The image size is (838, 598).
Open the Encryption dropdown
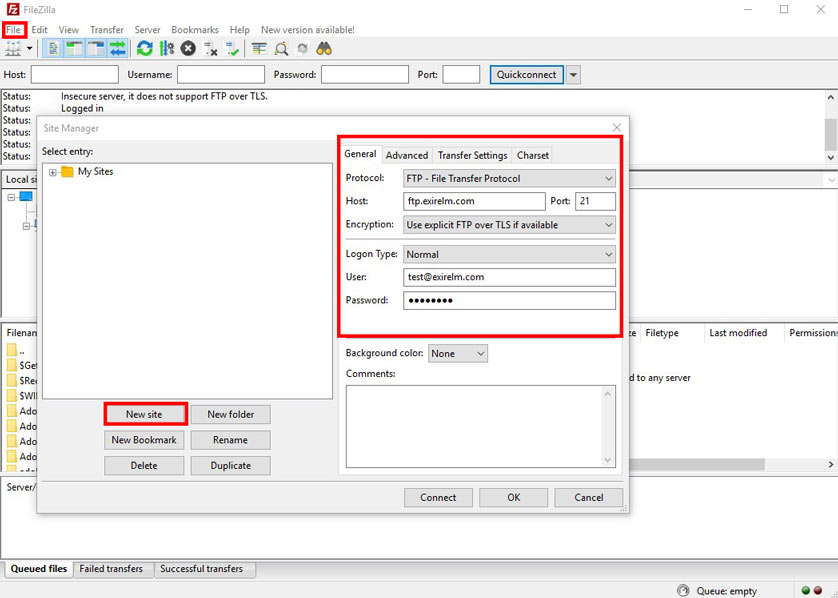pos(509,225)
